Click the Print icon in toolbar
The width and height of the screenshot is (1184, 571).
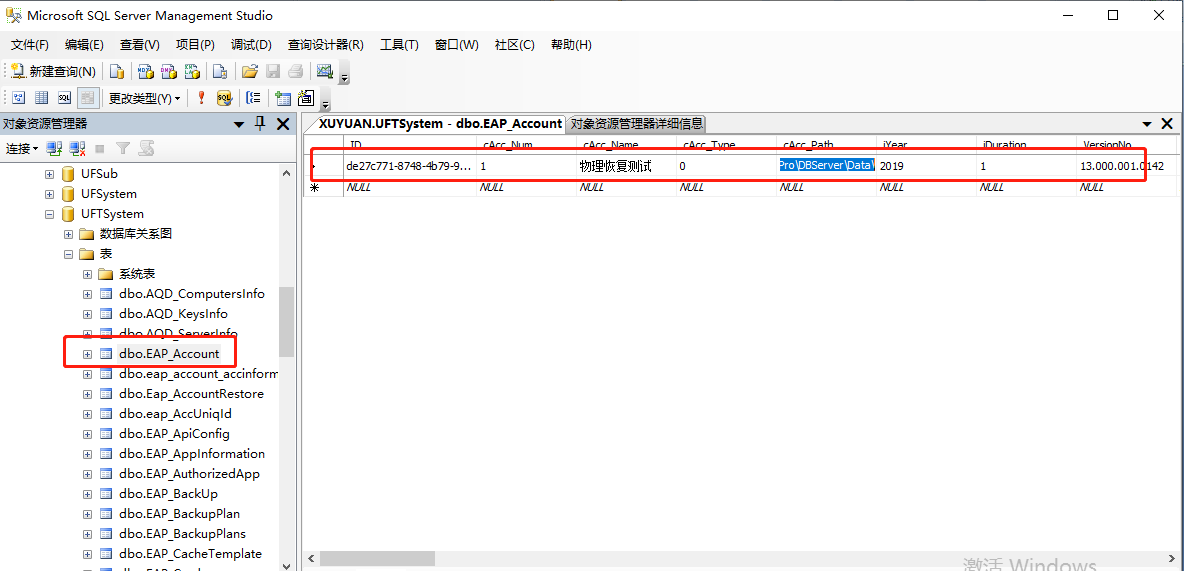tap(296, 72)
